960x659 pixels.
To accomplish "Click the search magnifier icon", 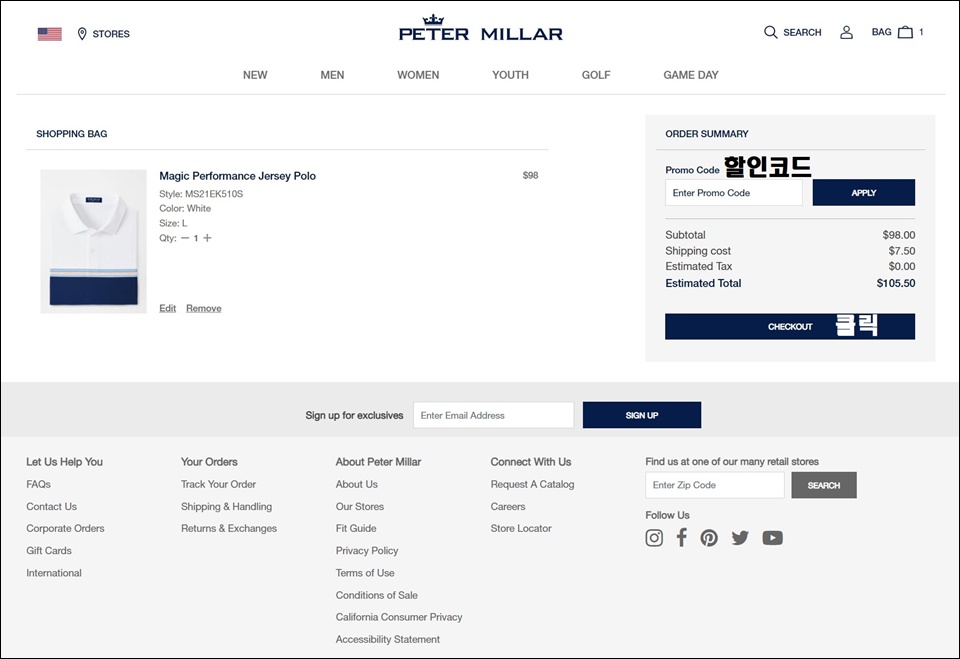I will 770,32.
